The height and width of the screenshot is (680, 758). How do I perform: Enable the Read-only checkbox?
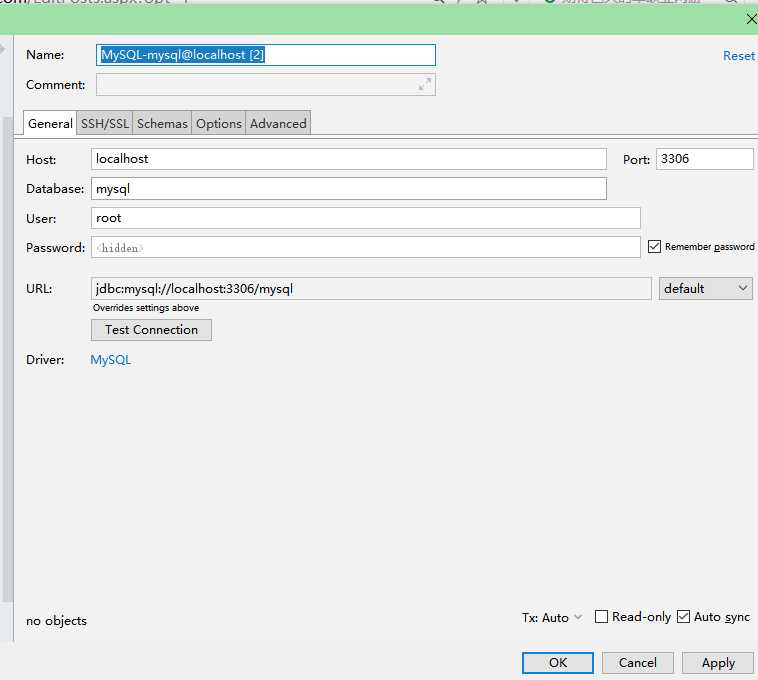click(601, 617)
